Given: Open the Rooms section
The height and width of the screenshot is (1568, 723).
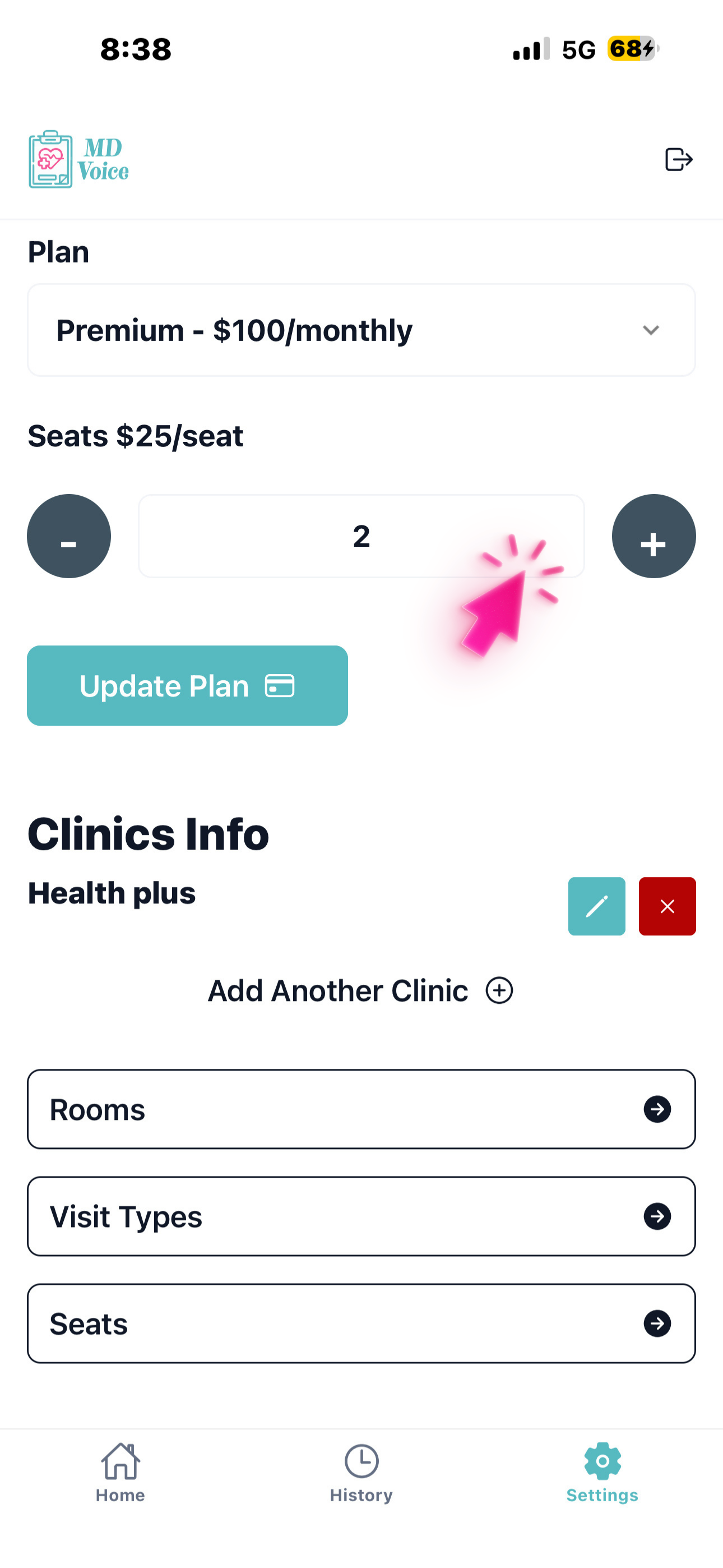Looking at the screenshot, I should tap(360, 1109).
